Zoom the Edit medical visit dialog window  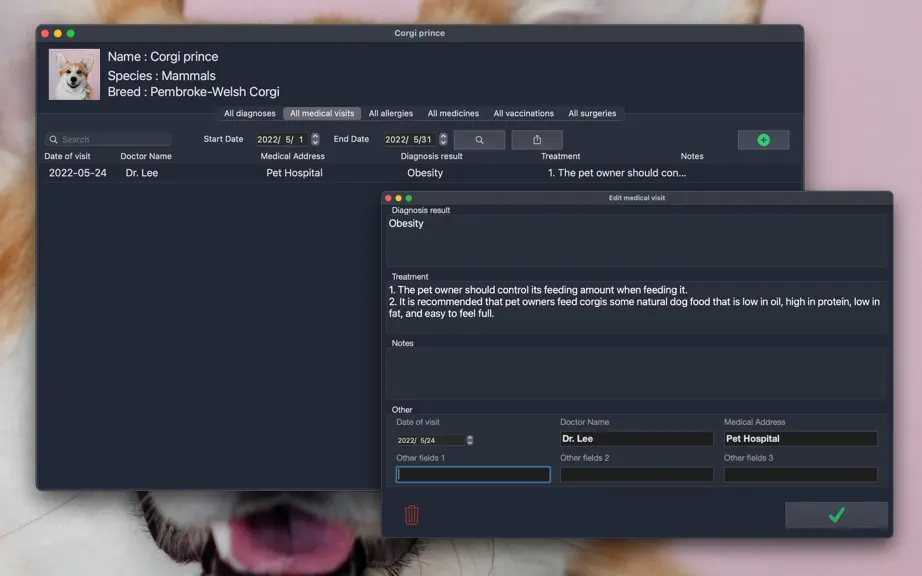click(409, 198)
